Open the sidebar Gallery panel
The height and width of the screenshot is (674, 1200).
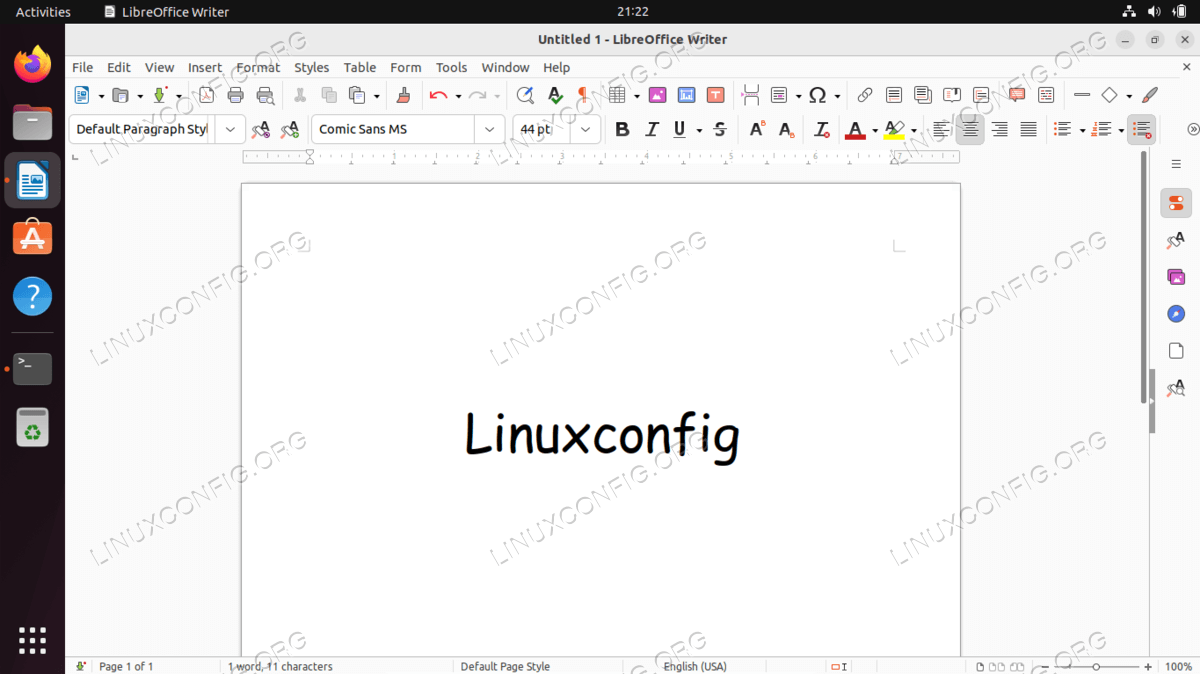(x=1176, y=277)
